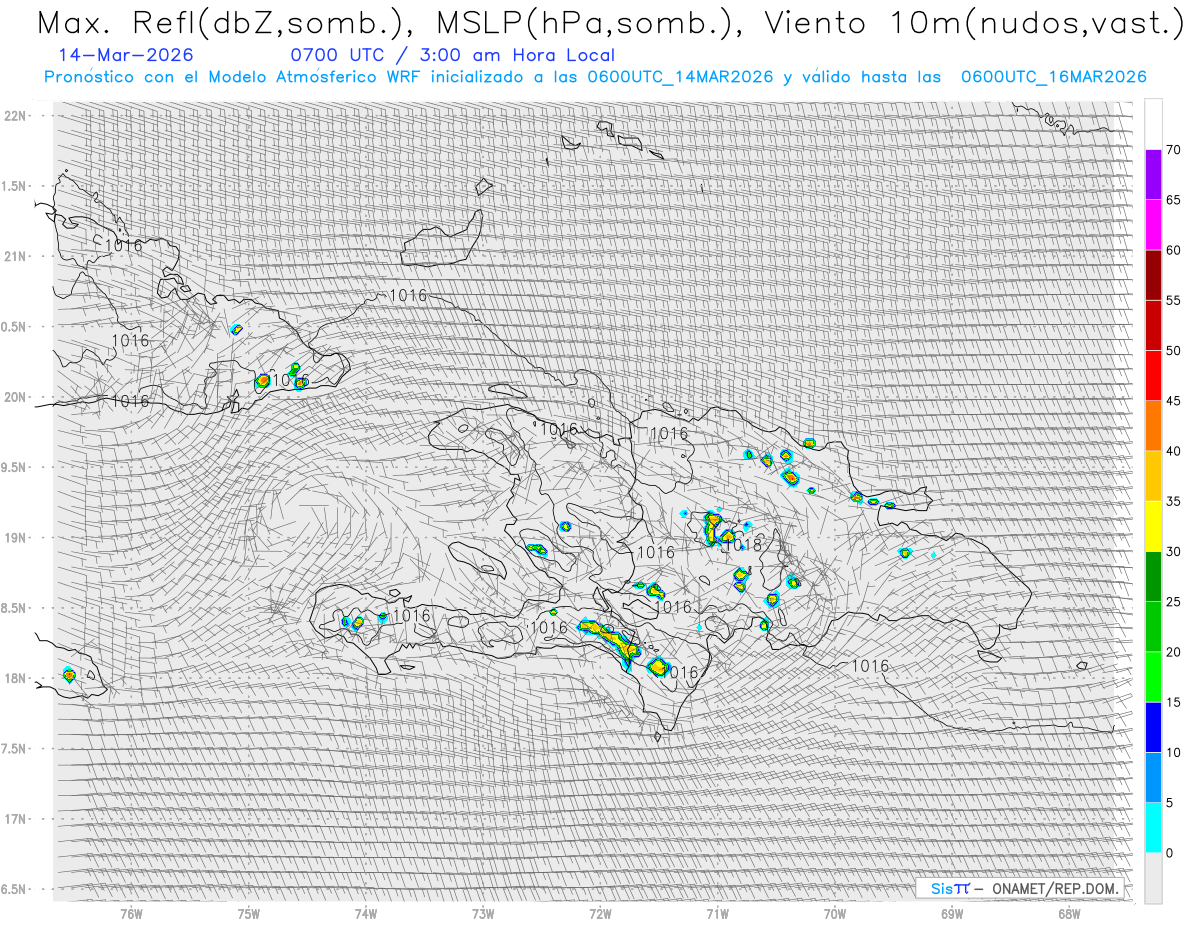The height and width of the screenshot is (927, 1200).
Task: Pick the yellow 30–35 dBZ color band
Action: point(1153,526)
